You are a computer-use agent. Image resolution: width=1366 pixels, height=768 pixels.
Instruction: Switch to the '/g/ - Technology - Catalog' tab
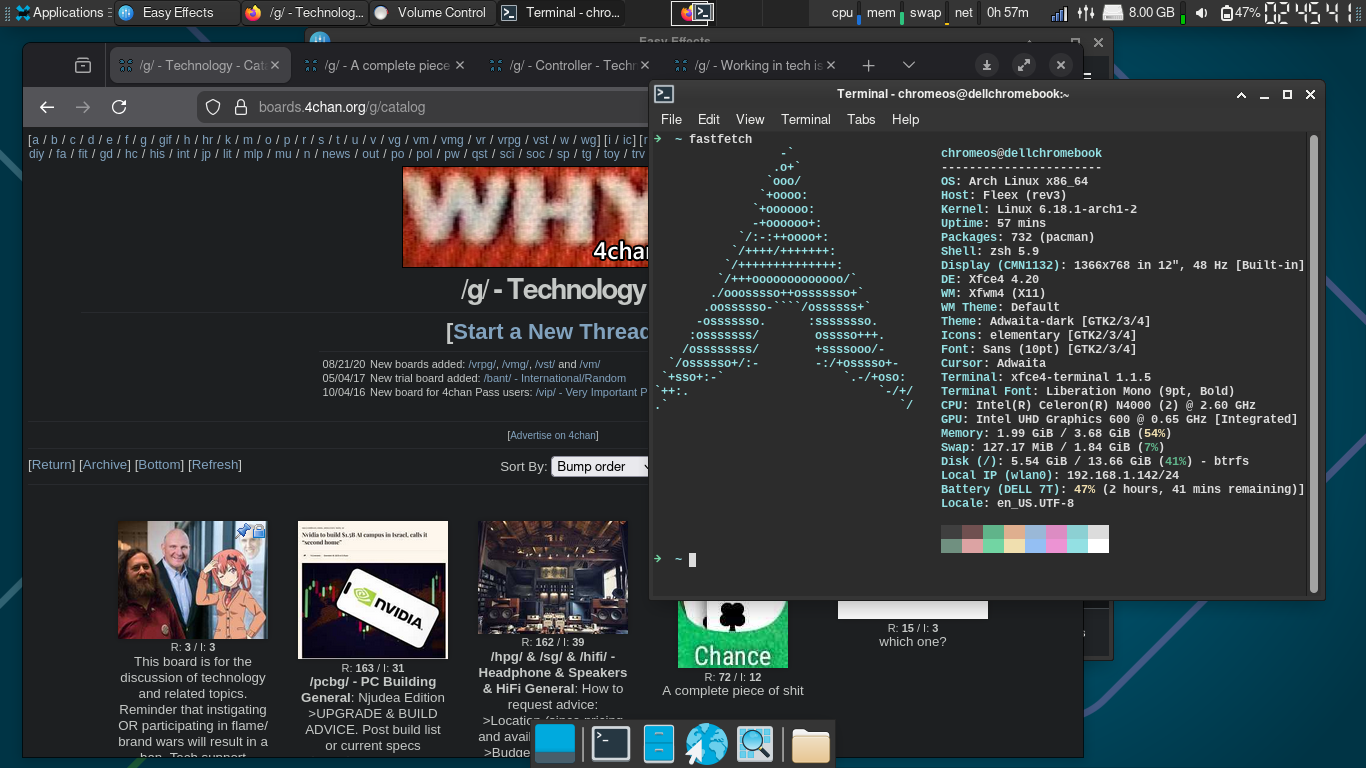pyautogui.click(x=199, y=65)
